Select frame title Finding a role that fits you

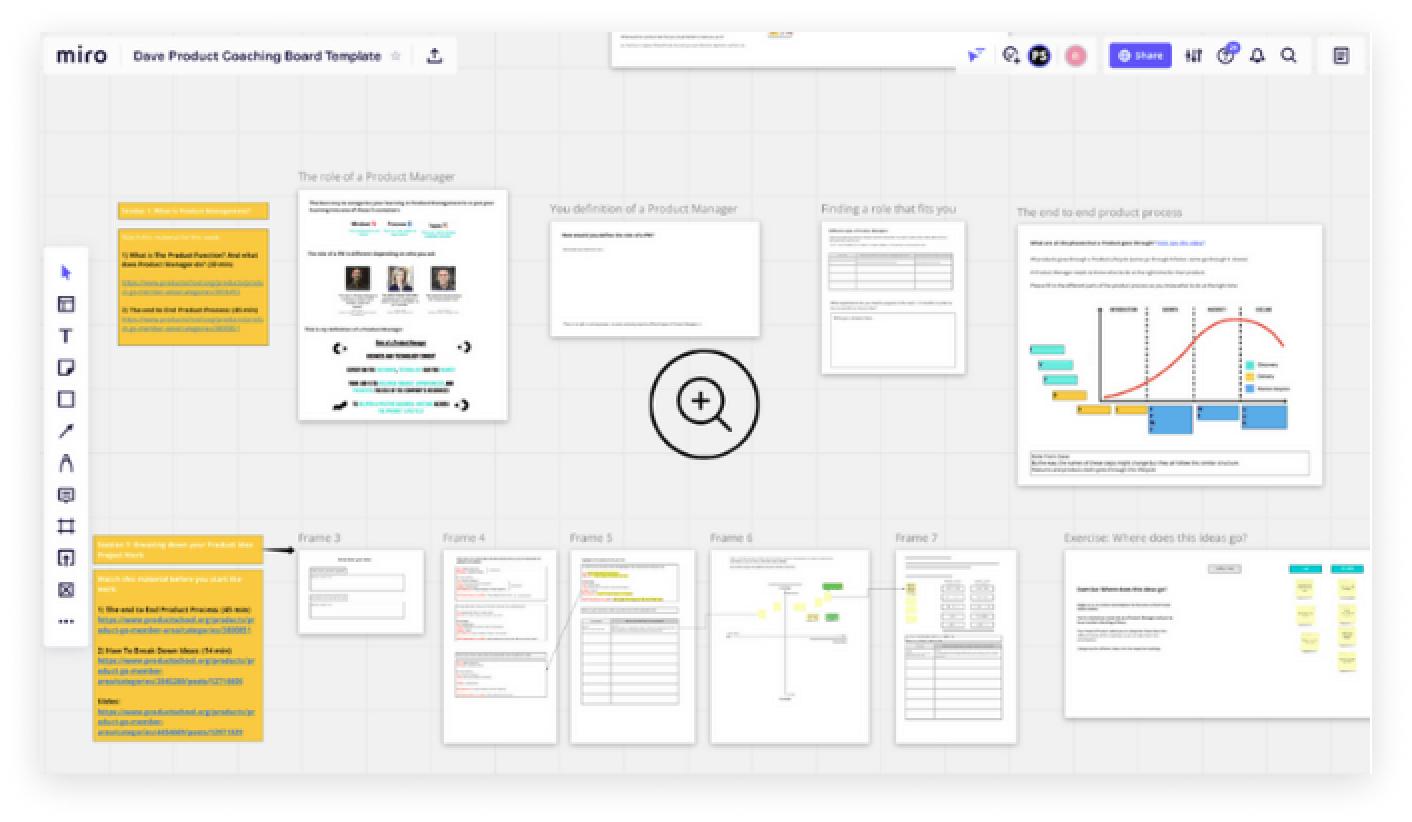point(888,209)
